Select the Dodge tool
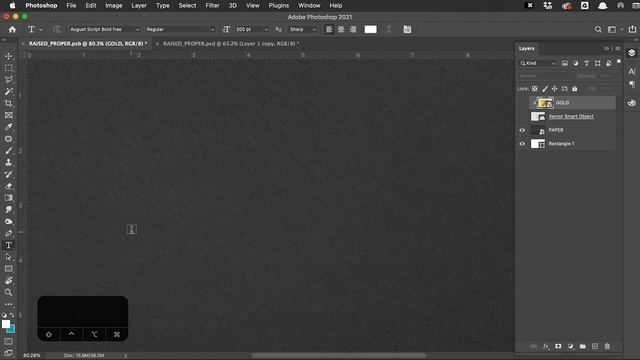Screen dimensions: 640x360 tap(9, 222)
